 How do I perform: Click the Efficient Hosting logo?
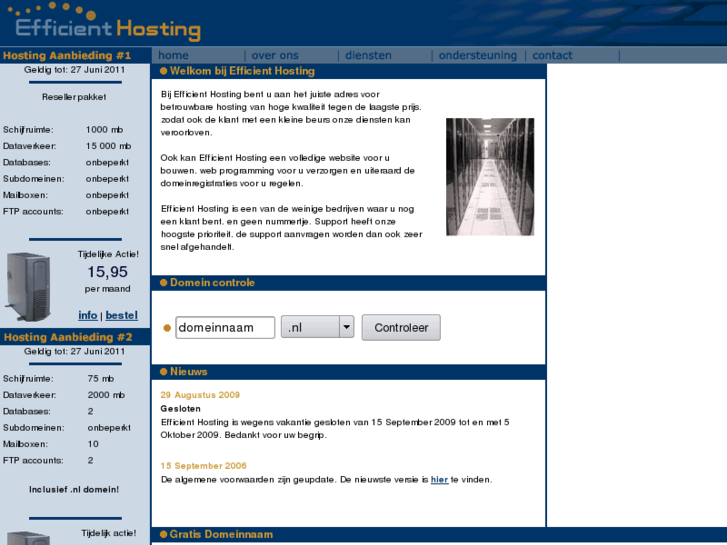pos(105,22)
